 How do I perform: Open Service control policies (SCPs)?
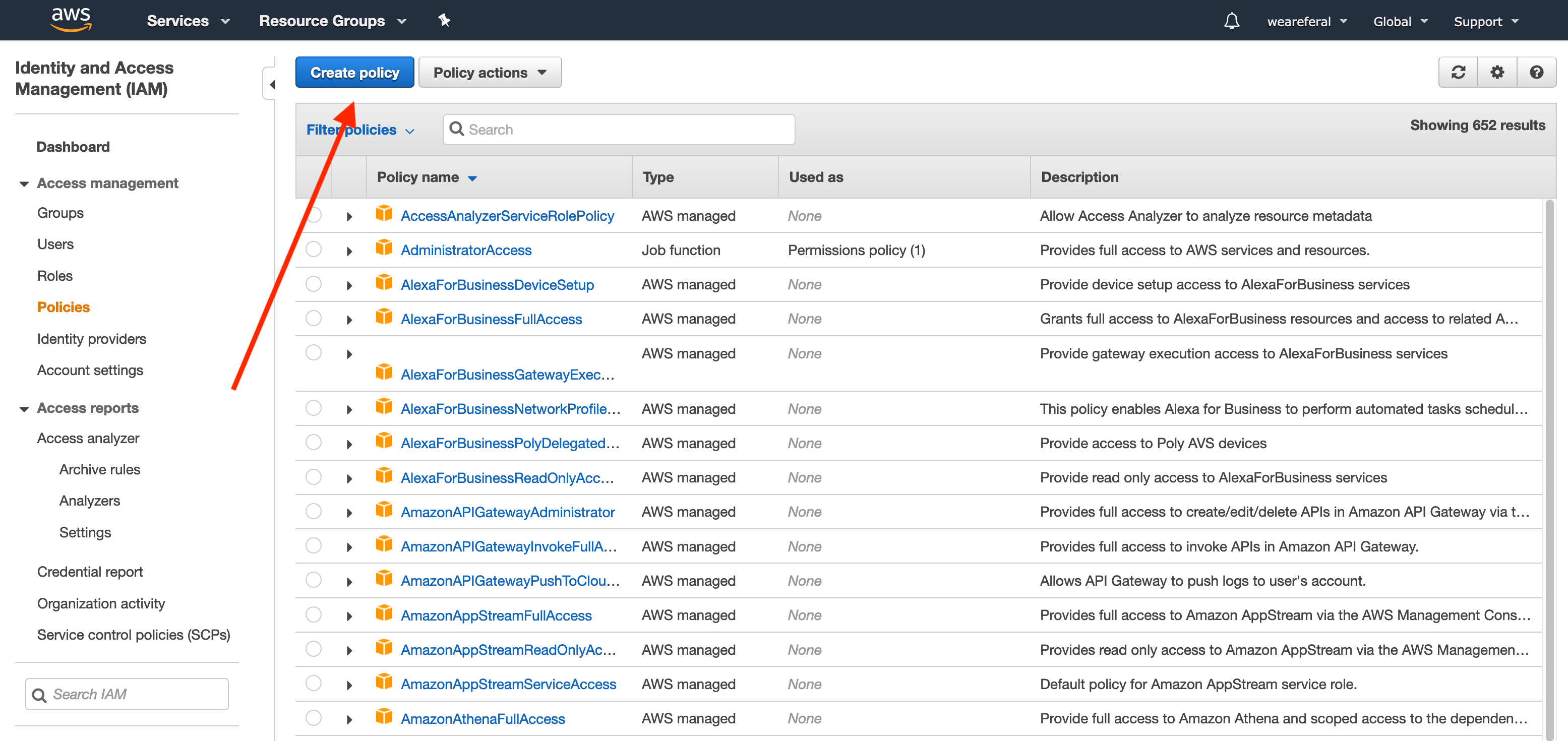tap(134, 635)
